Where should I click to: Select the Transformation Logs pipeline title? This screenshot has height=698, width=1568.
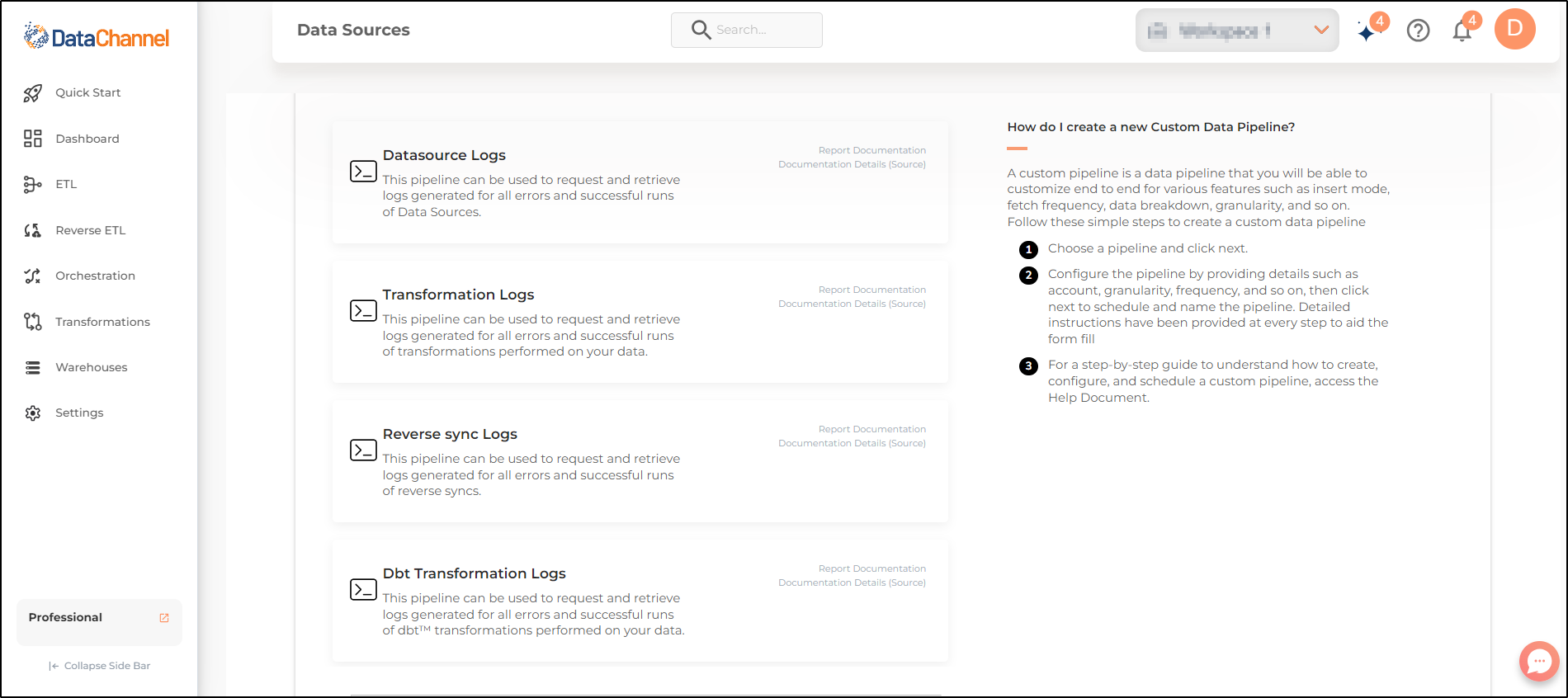pyautogui.click(x=458, y=295)
